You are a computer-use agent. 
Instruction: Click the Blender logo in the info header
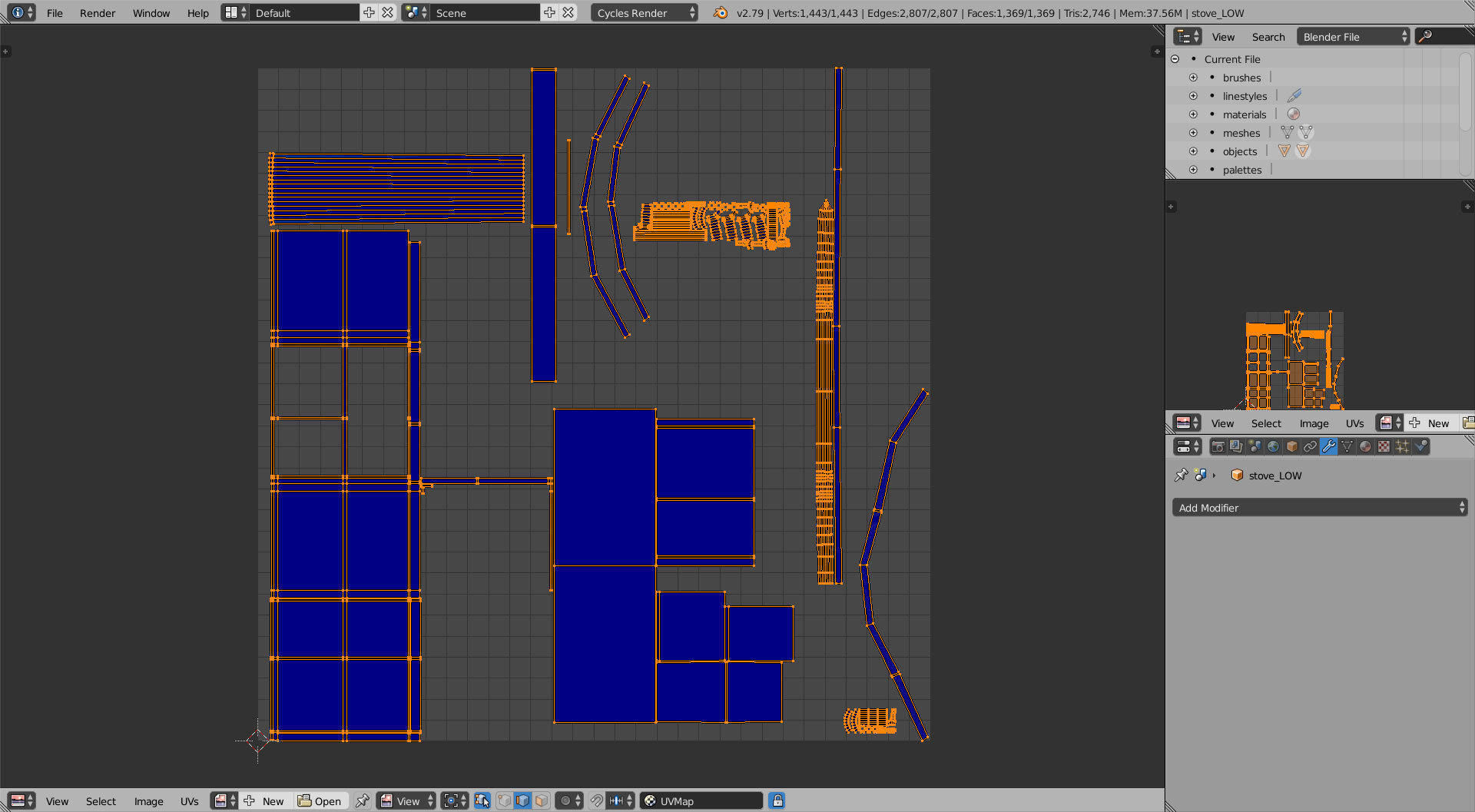click(720, 13)
